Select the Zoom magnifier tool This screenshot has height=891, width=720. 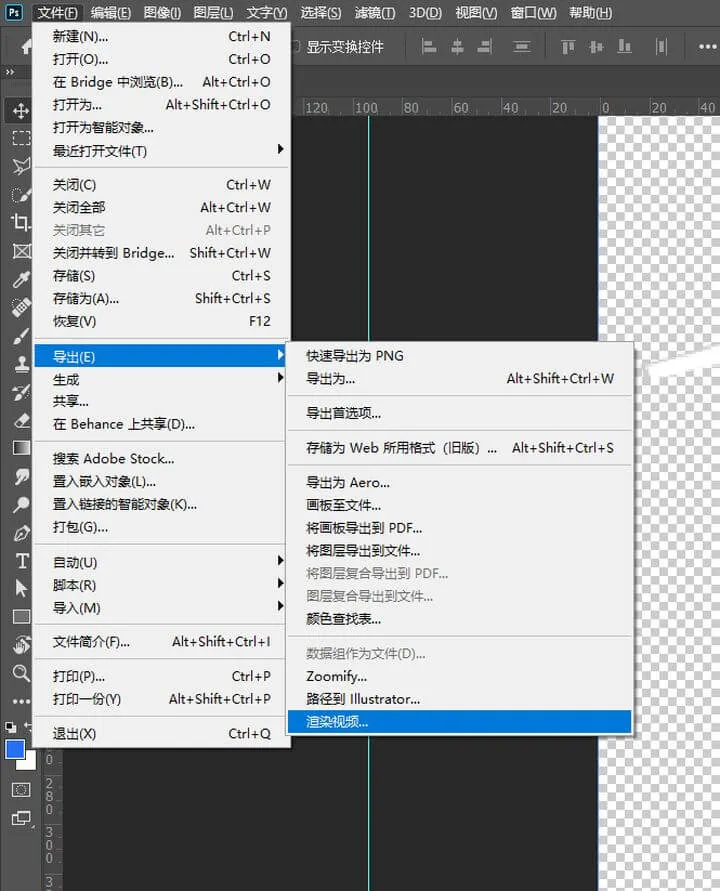click(x=20, y=673)
